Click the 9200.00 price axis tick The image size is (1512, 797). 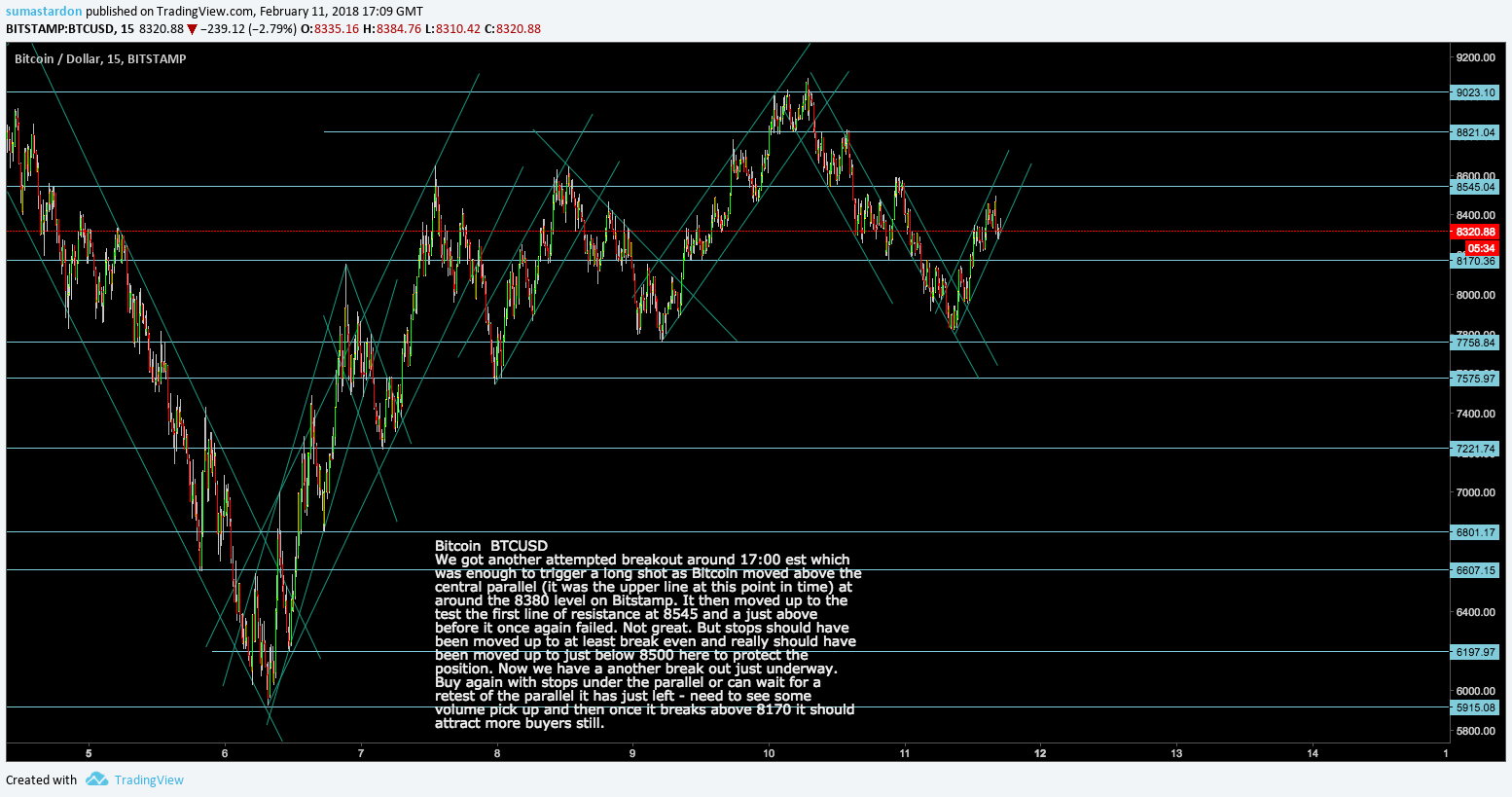[x=1476, y=57]
